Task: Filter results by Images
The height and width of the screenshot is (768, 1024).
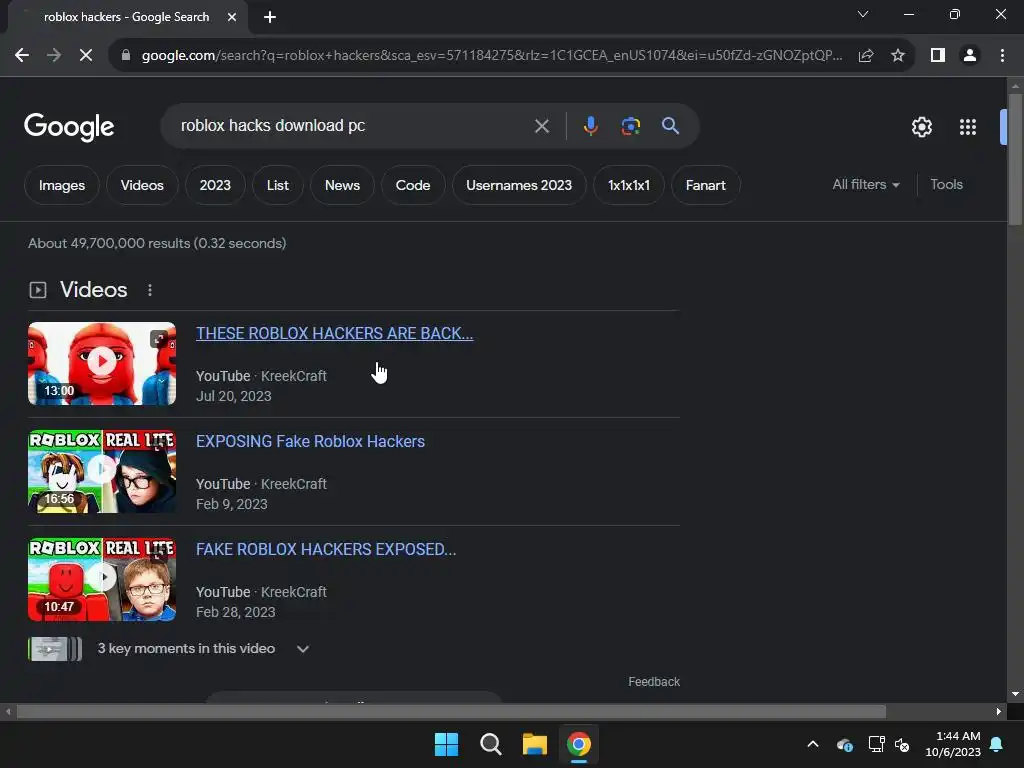Action: coord(62,185)
